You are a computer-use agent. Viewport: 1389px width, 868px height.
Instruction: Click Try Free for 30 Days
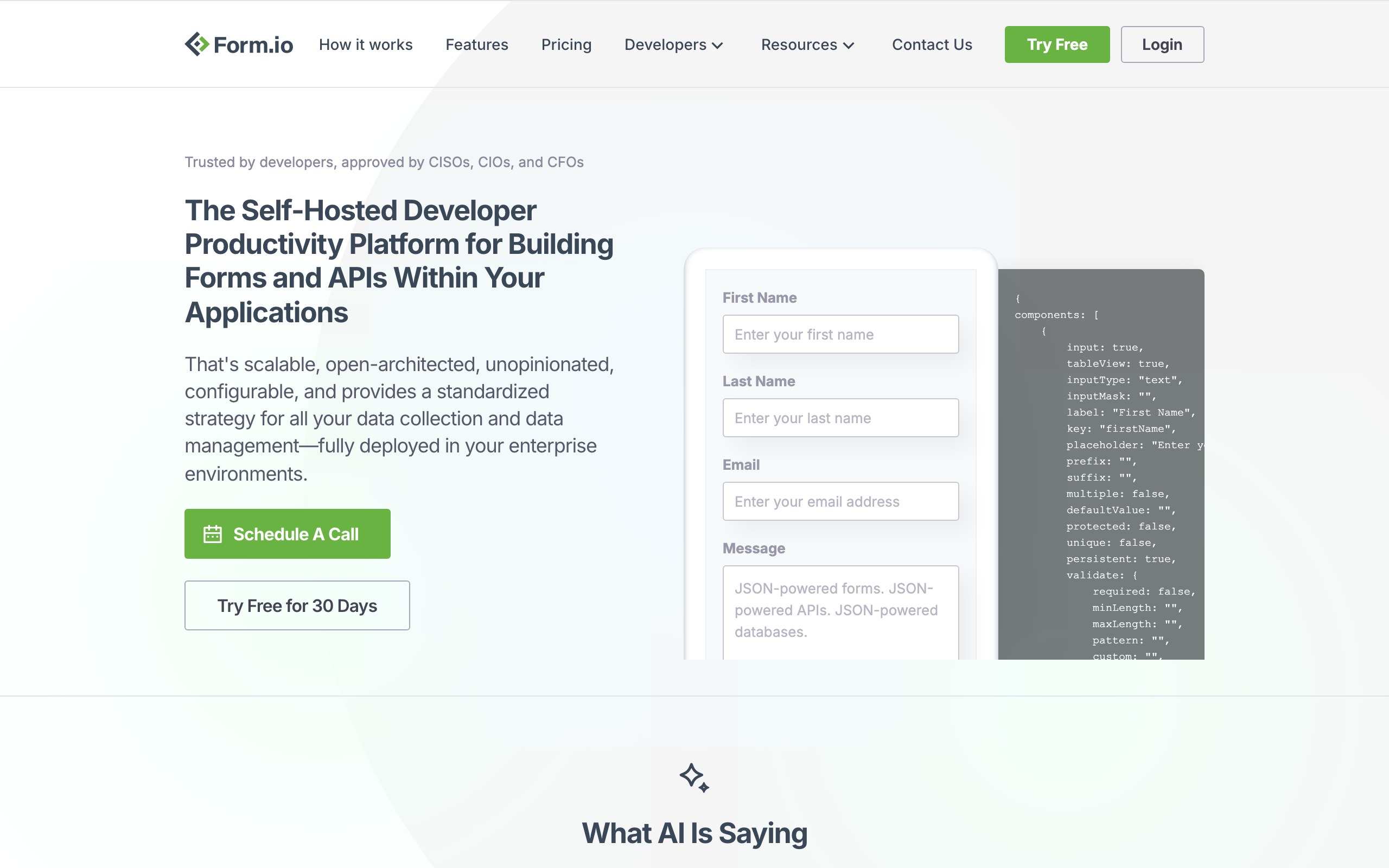[x=297, y=605]
